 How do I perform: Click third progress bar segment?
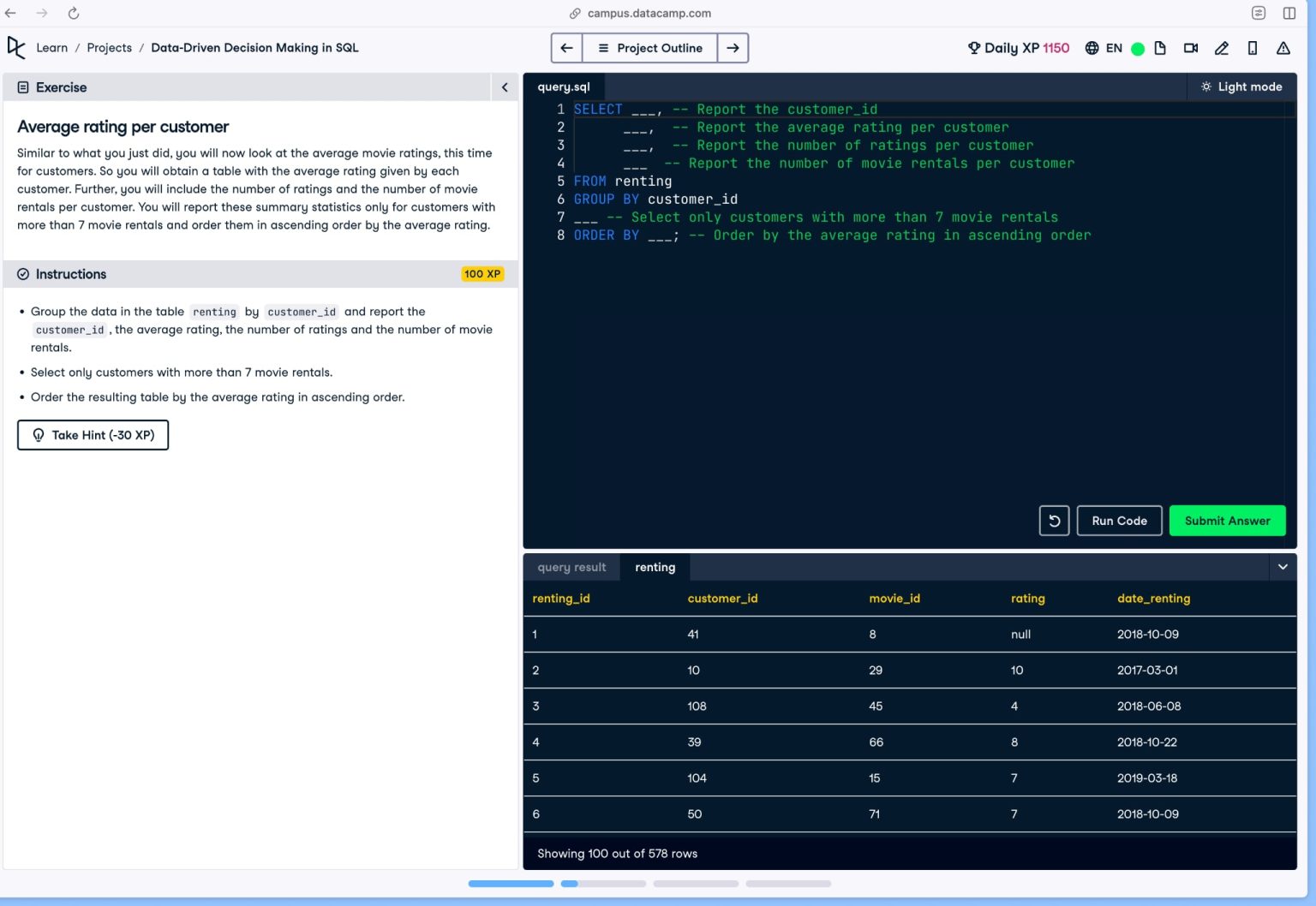coord(696,883)
